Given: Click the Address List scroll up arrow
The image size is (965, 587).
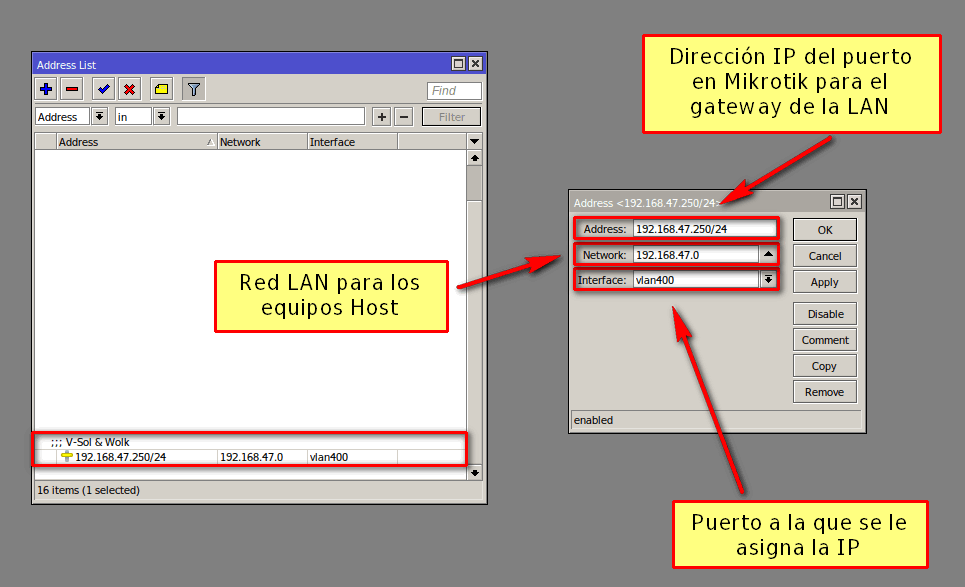Looking at the screenshot, I should pos(474,158).
